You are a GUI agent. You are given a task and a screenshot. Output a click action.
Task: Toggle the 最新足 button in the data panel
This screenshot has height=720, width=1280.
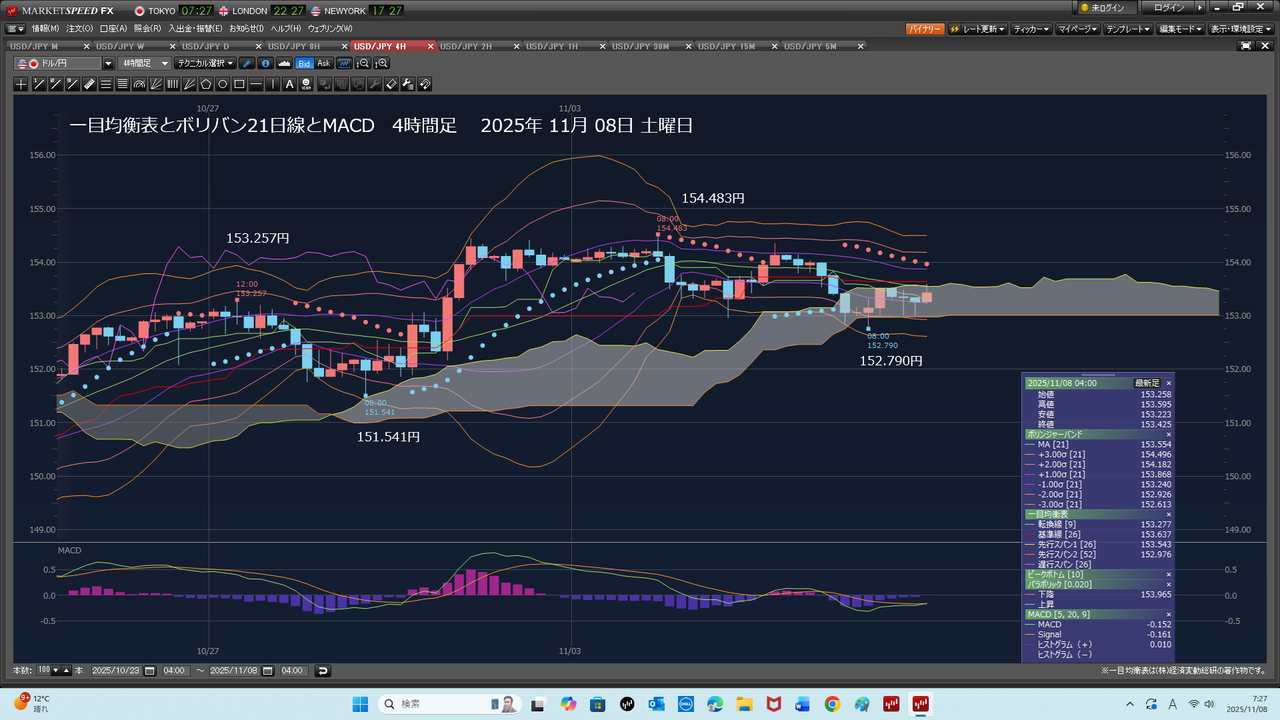pyautogui.click(x=1146, y=383)
